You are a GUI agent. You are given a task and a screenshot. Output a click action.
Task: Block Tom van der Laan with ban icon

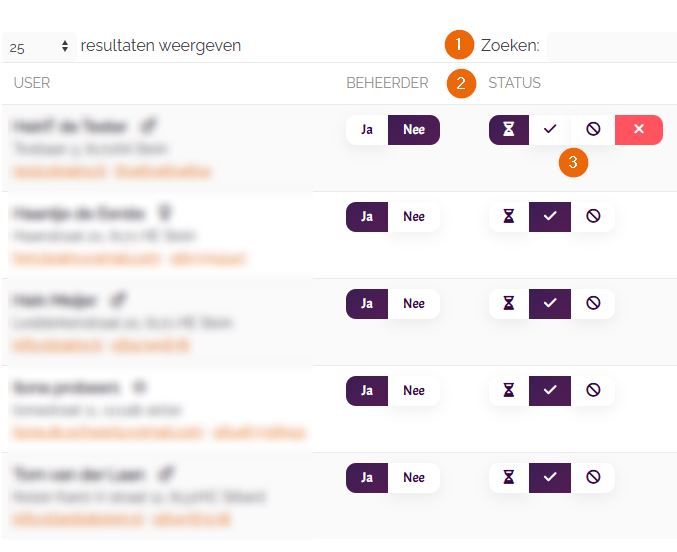point(593,478)
